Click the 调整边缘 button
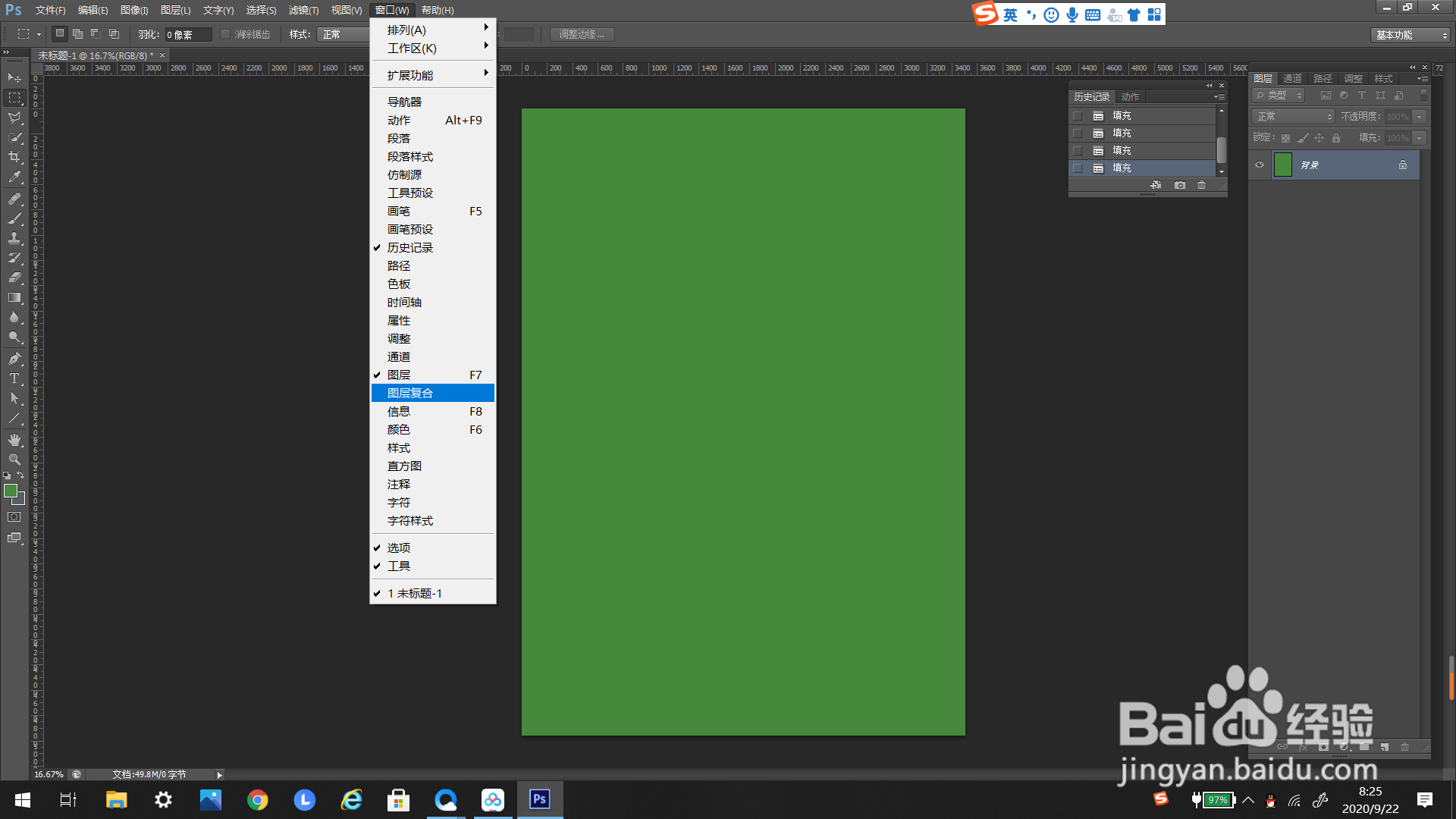The image size is (1456, 819). pyautogui.click(x=582, y=34)
